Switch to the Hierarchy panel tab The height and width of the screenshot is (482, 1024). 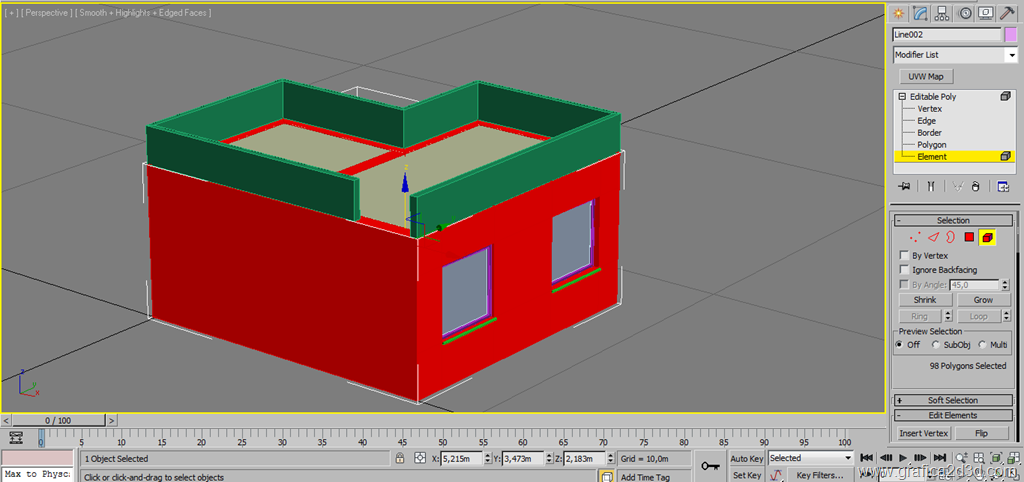pos(942,13)
